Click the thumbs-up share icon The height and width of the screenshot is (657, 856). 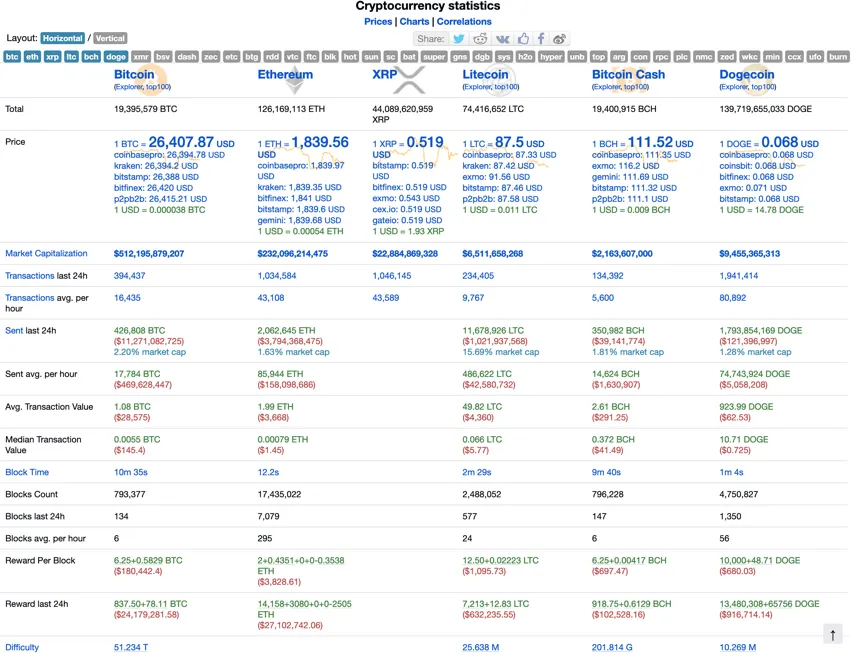(x=523, y=39)
